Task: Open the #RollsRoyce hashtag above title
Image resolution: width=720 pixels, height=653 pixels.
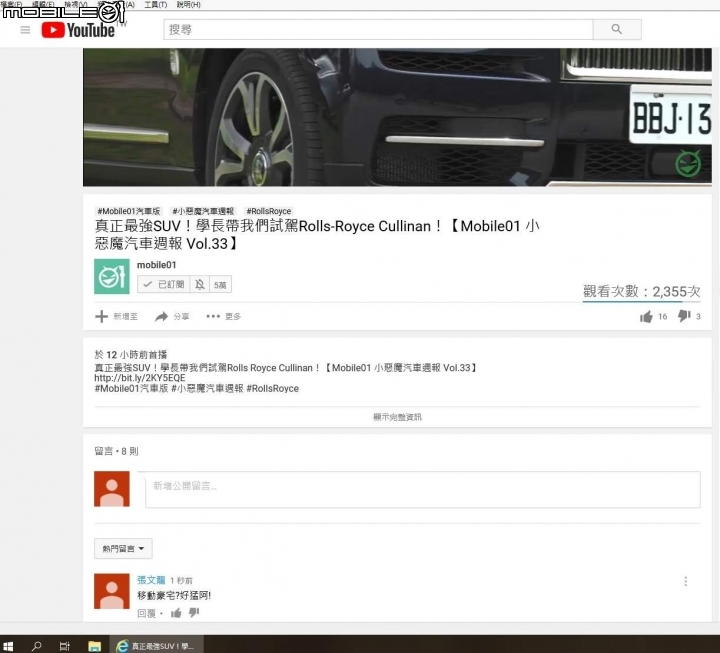Action: (269, 211)
